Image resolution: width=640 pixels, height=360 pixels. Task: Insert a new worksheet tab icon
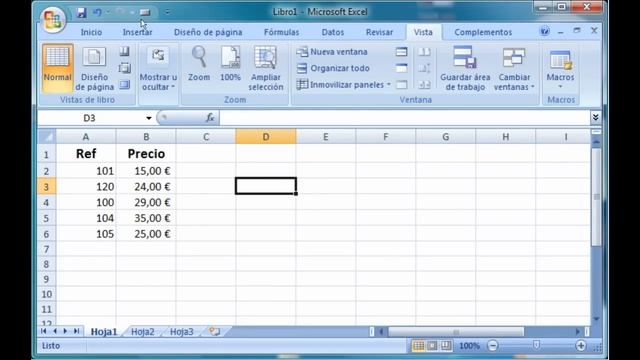(x=215, y=331)
